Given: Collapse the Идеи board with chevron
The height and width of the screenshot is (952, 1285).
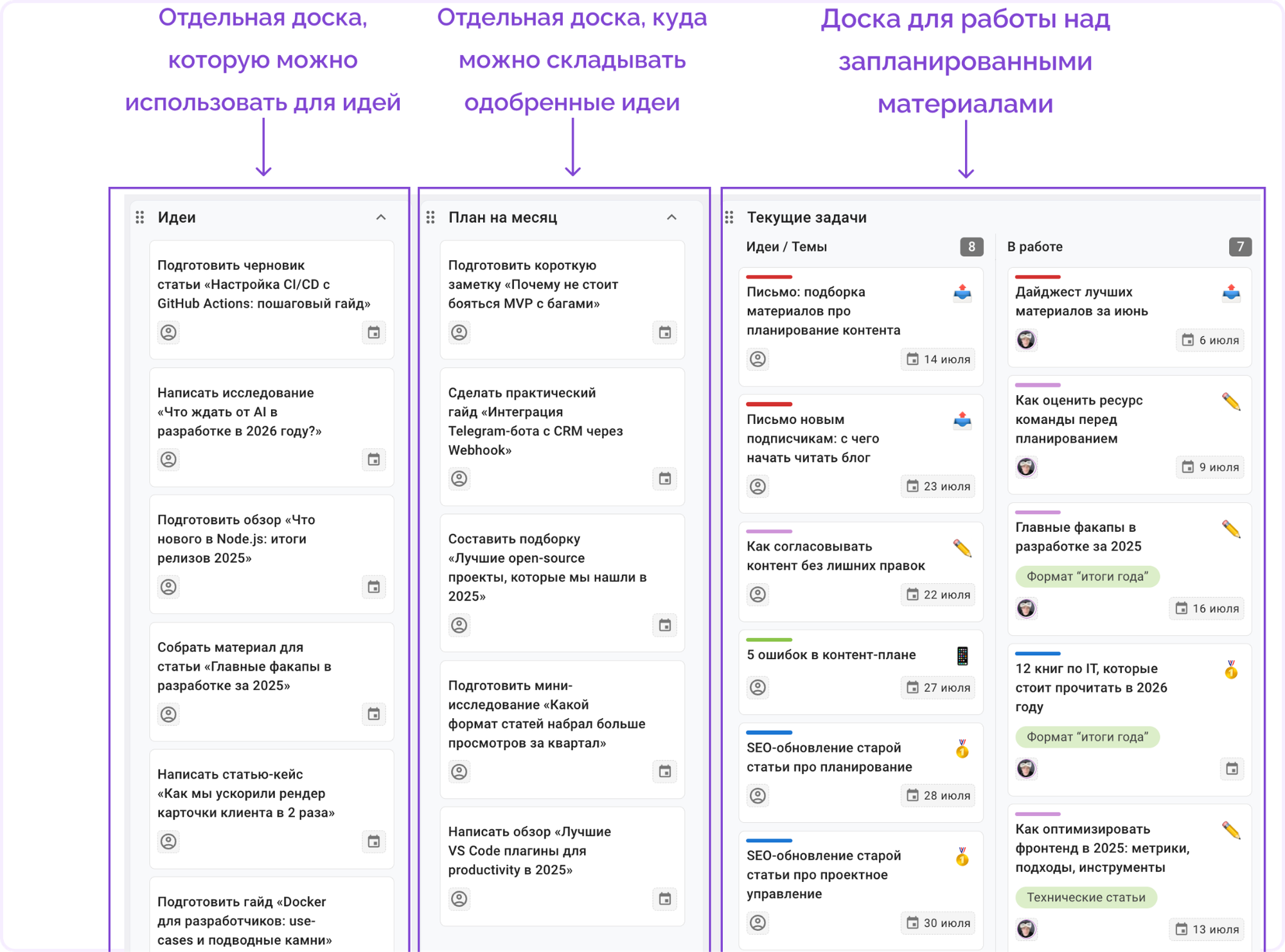Looking at the screenshot, I should (381, 217).
